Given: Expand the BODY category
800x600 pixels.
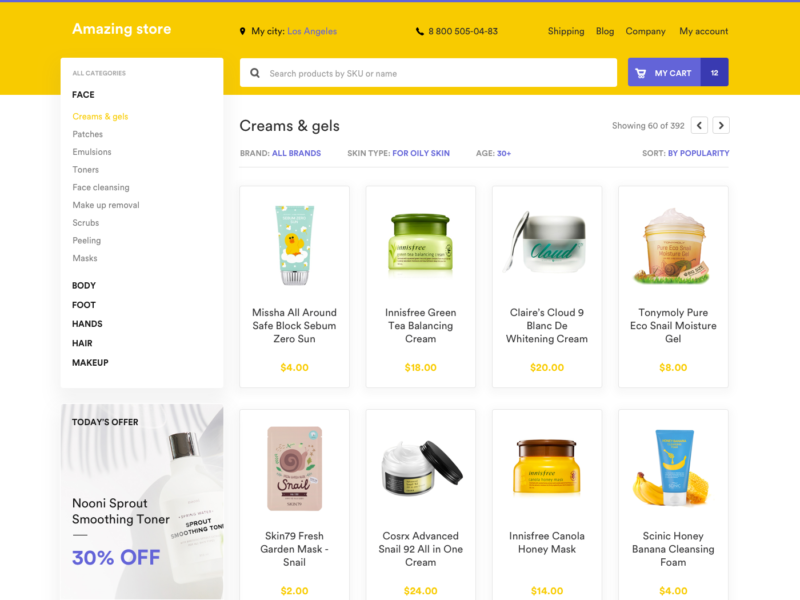Looking at the screenshot, I should pyautogui.click(x=84, y=285).
